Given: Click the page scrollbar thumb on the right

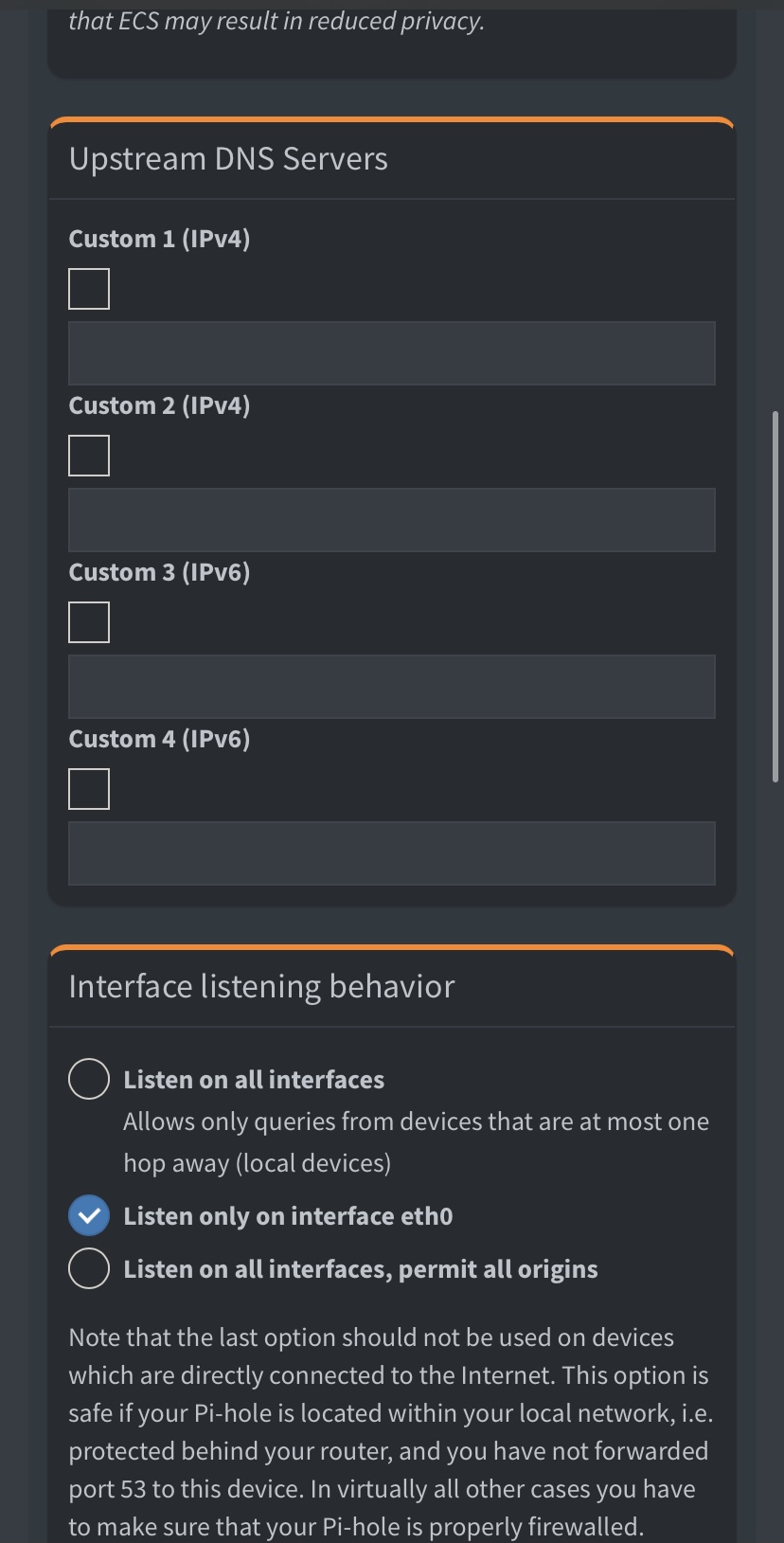Looking at the screenshot, I should [775, 597].
